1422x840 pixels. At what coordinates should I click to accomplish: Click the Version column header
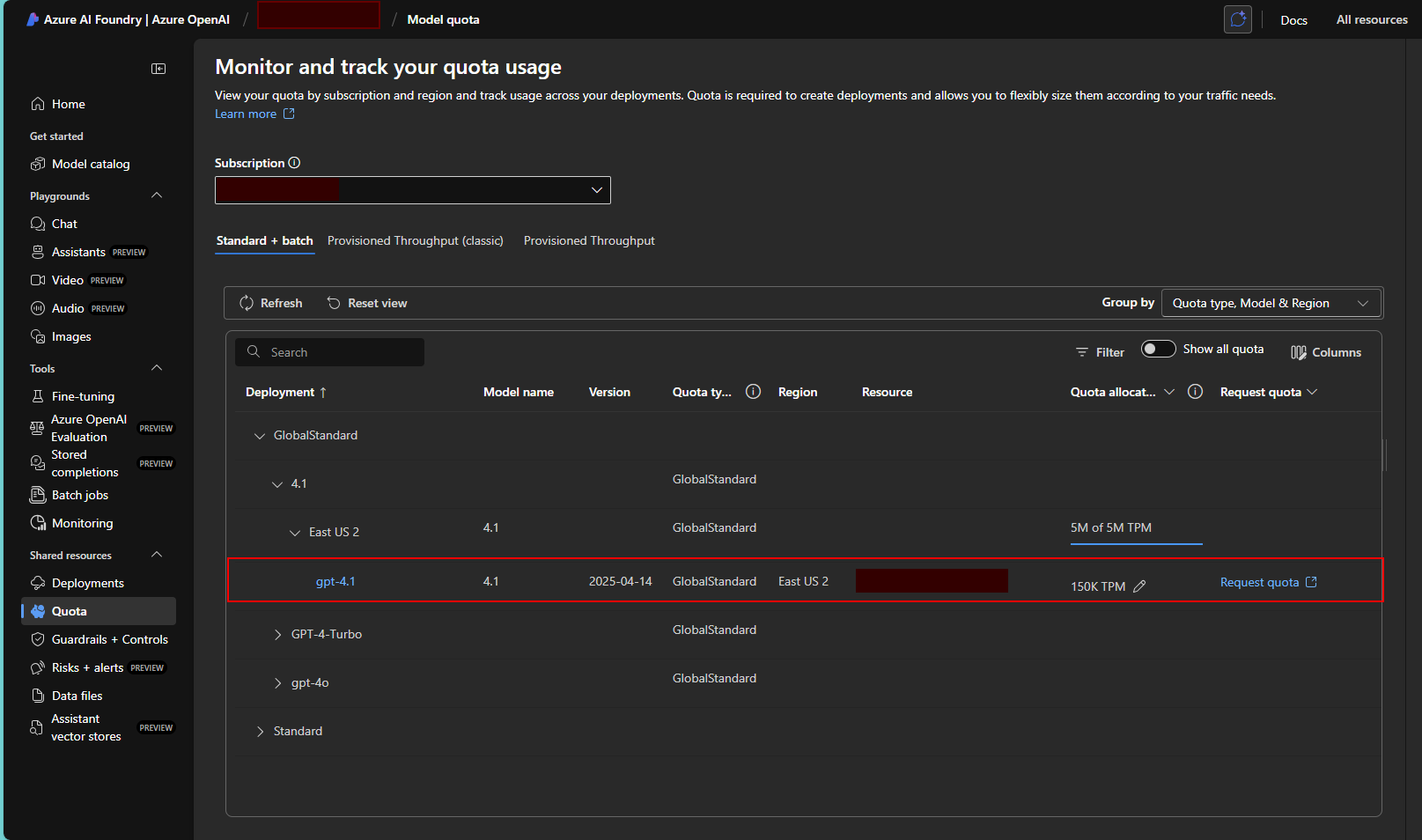click(x=609, y=392)
